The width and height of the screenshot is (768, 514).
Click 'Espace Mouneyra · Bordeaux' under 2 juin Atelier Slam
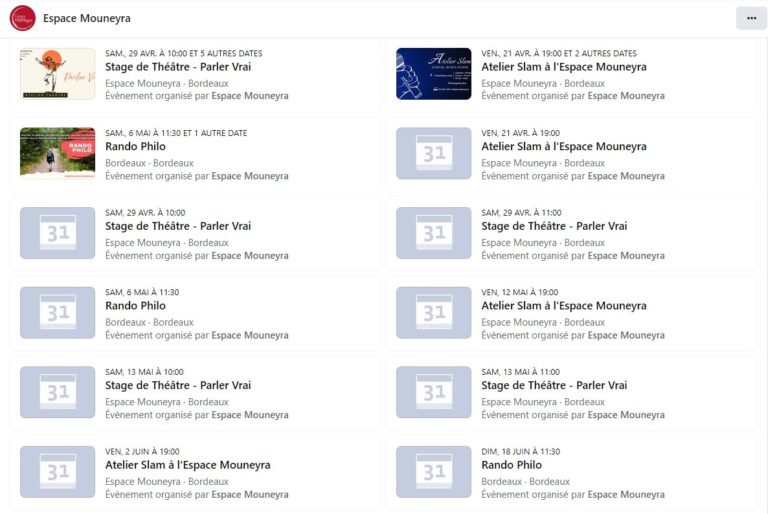point(167,482)
